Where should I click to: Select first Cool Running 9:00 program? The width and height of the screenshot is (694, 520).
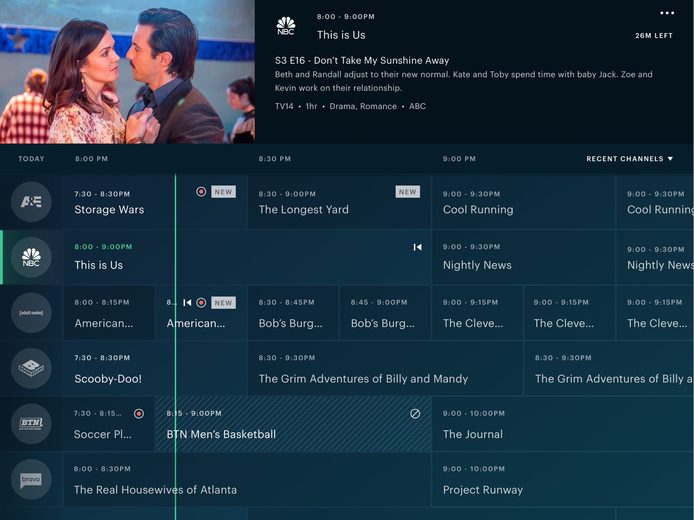click(523, 202)
